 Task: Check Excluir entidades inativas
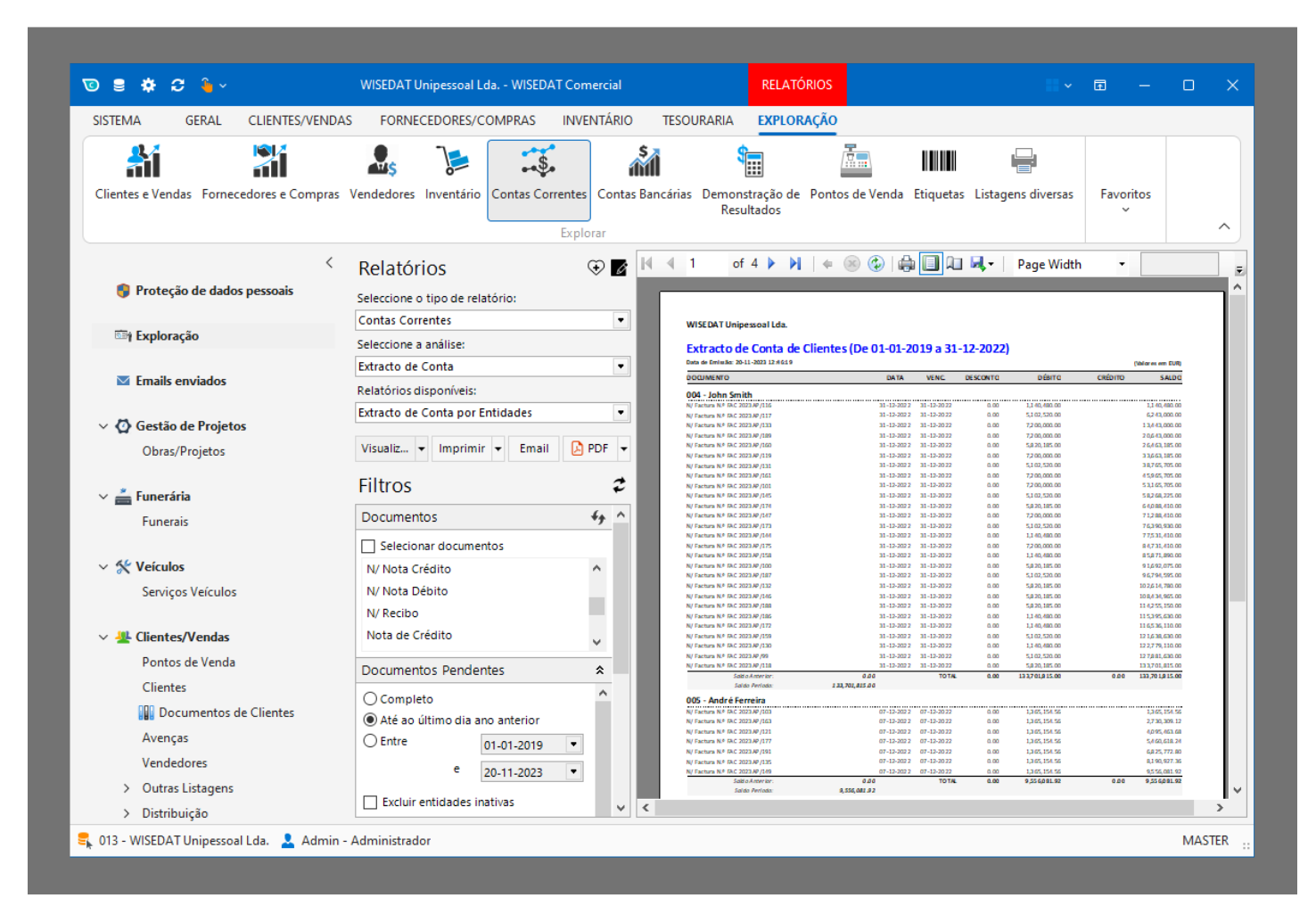371,803
